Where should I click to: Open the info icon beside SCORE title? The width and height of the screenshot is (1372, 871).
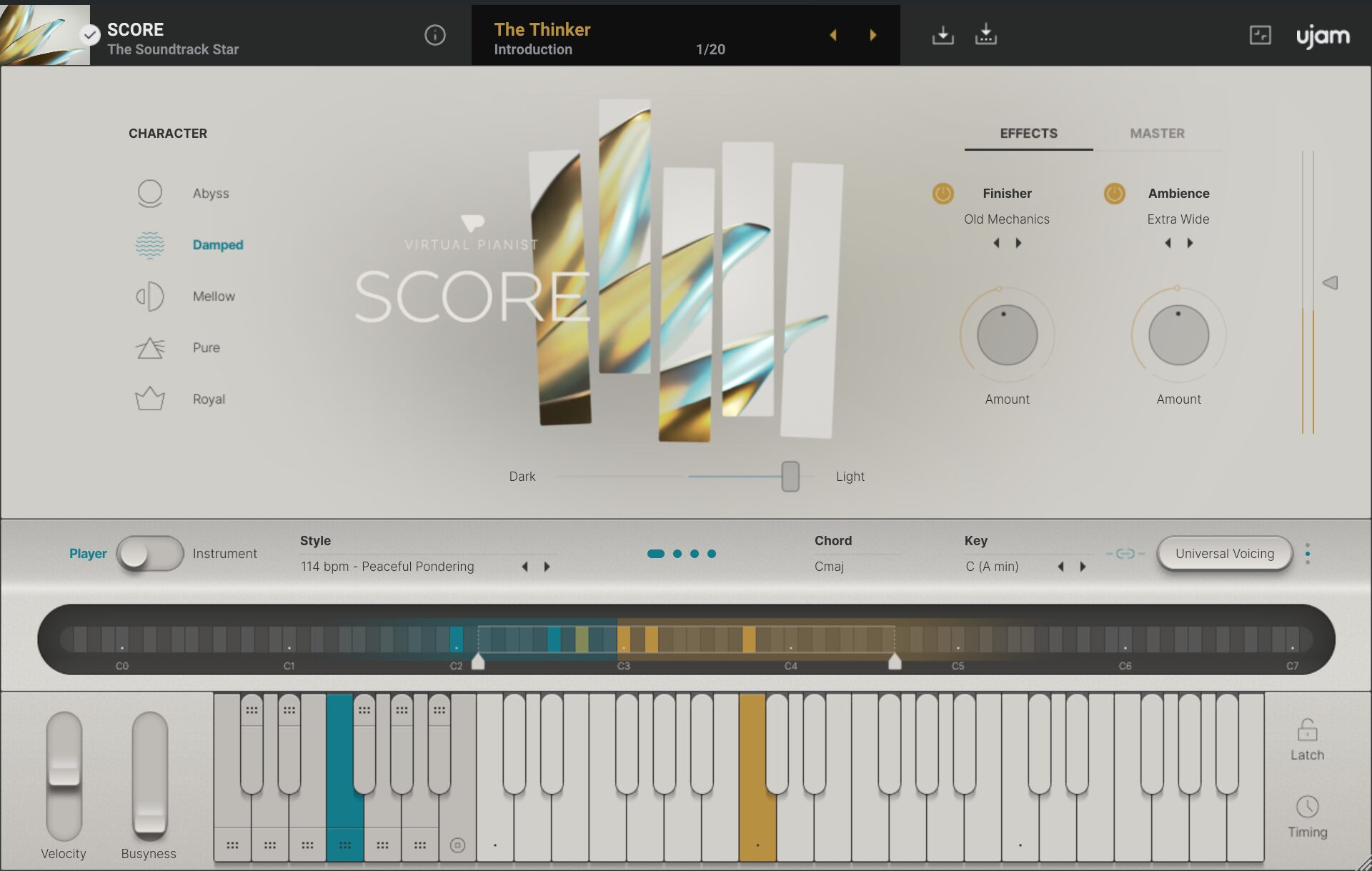pyautogui.click(x=434, y=35)
